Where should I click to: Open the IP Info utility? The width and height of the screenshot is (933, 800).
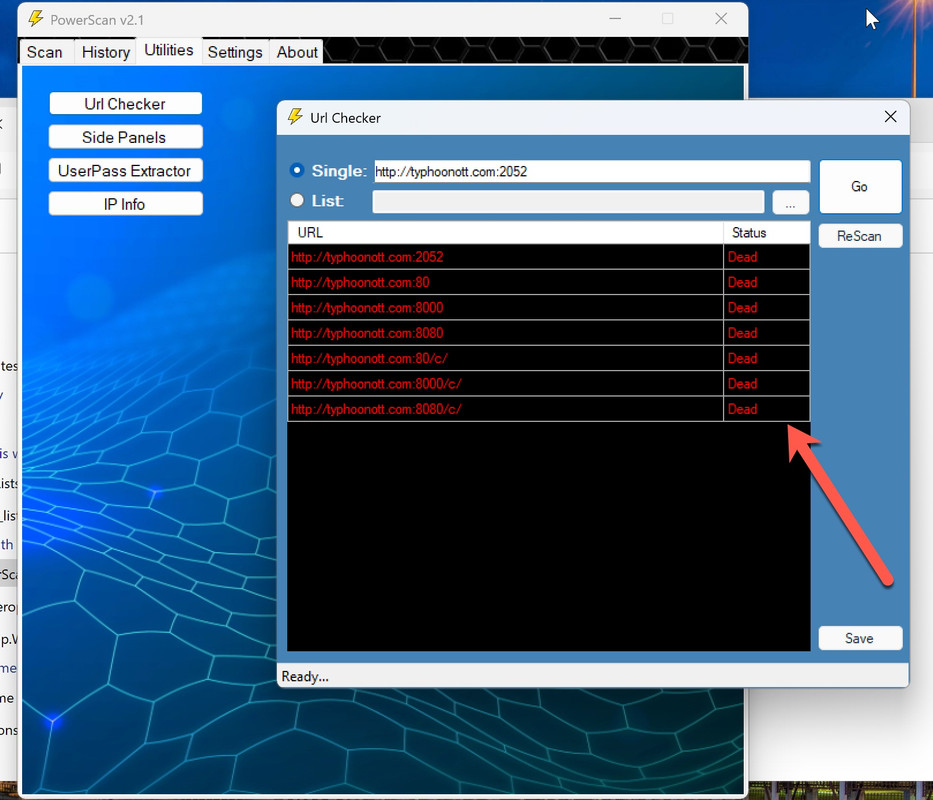[126, 204]
